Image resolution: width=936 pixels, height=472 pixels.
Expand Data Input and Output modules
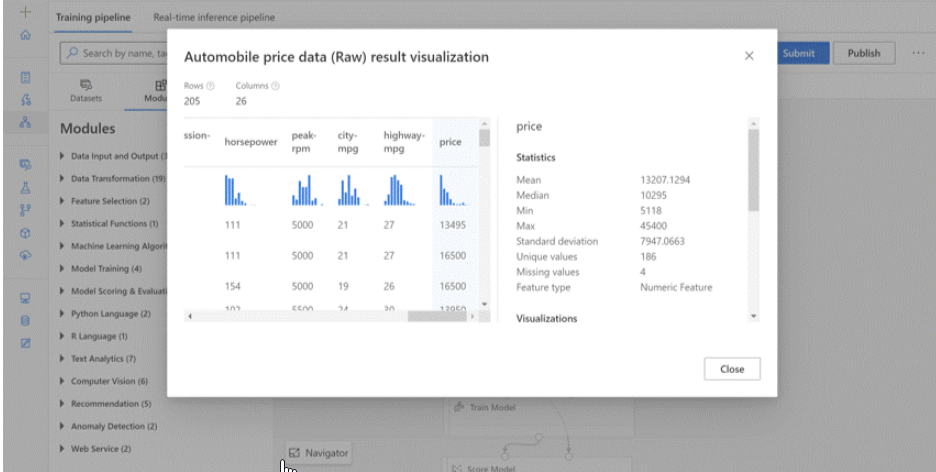click(63, 156)
